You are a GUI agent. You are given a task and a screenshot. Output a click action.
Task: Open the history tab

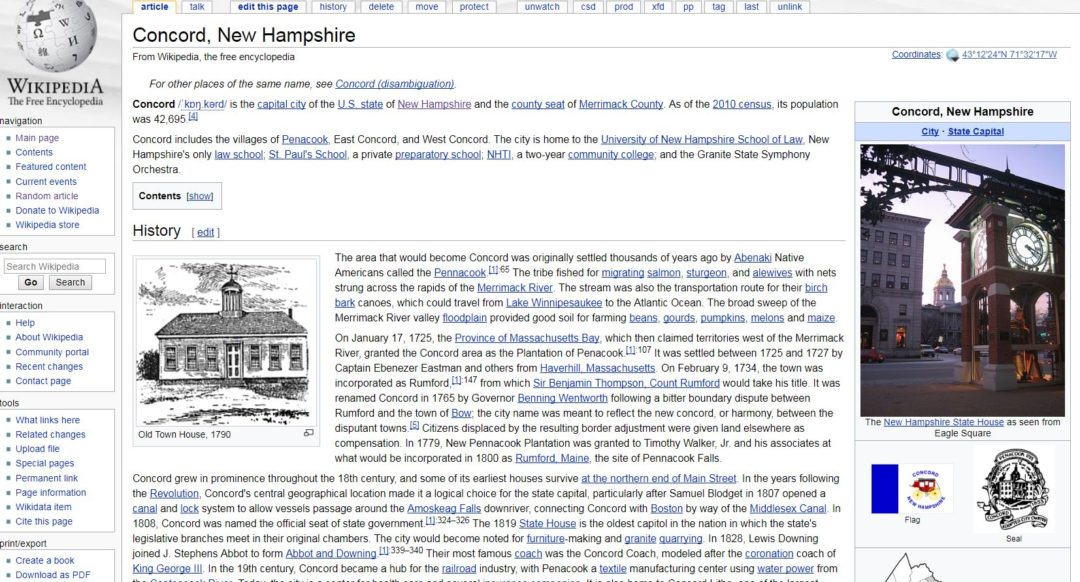click(333, 7)
